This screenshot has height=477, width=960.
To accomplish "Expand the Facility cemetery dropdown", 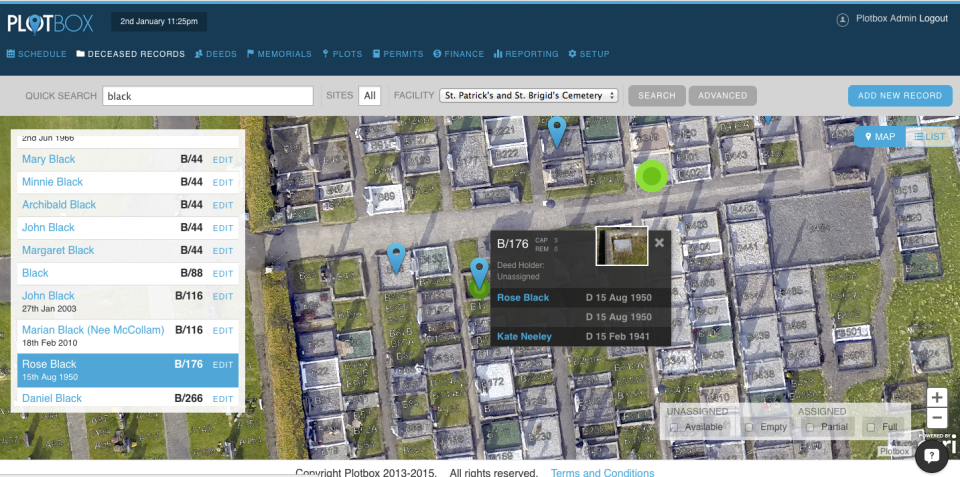I will pos(529,96).
